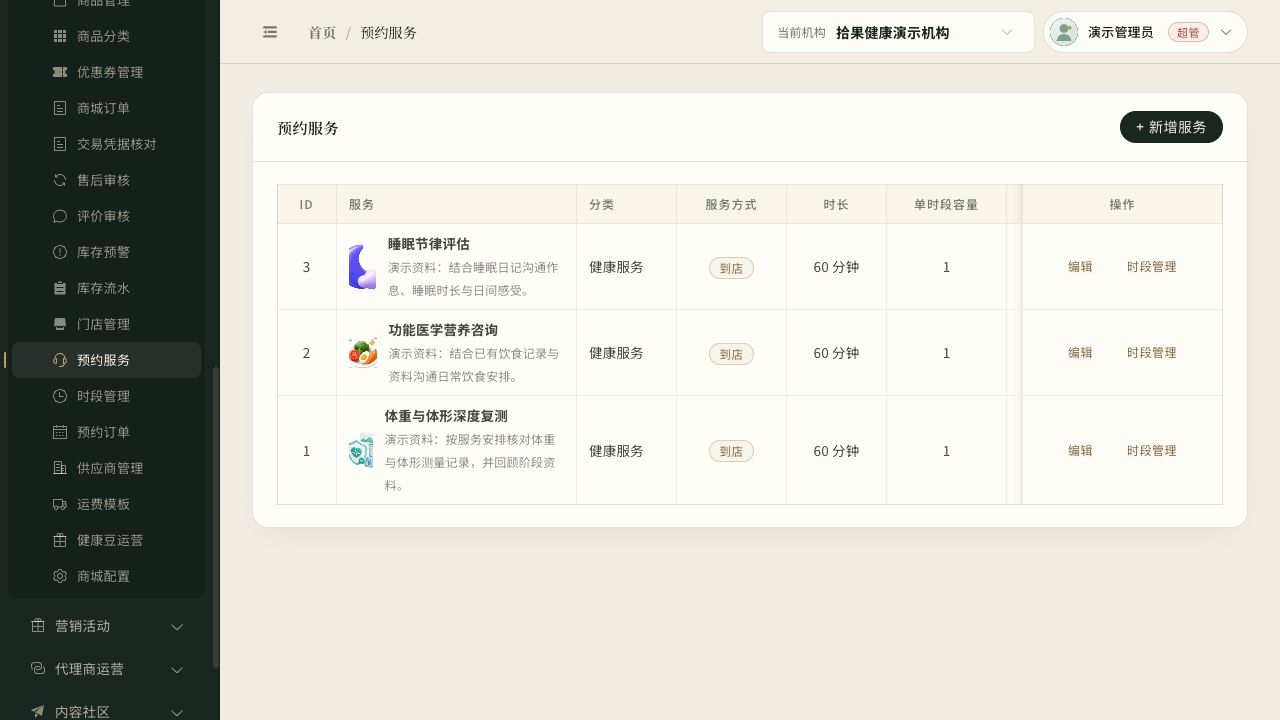Viewport: 1280px width, 720px height.
Task: Edit the 功能医学营养咨询 service
Action: pos(1080,353)
